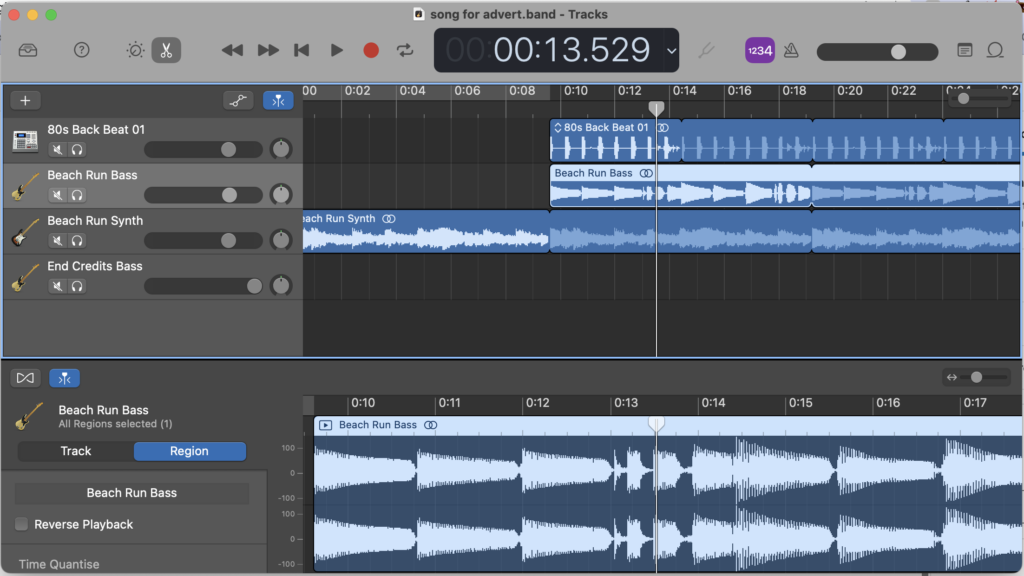Preview region with editor play icon
Image resolution: width=1024 pixels, height=576 pixels.
pyautogui.click(x=325, y=425)
